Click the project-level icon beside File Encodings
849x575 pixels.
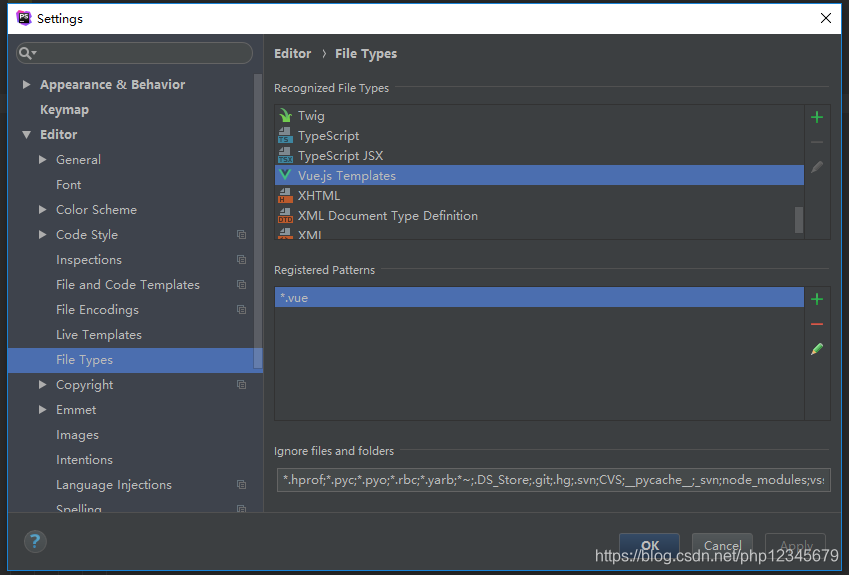pyautogui.click(x=241, y=309)
